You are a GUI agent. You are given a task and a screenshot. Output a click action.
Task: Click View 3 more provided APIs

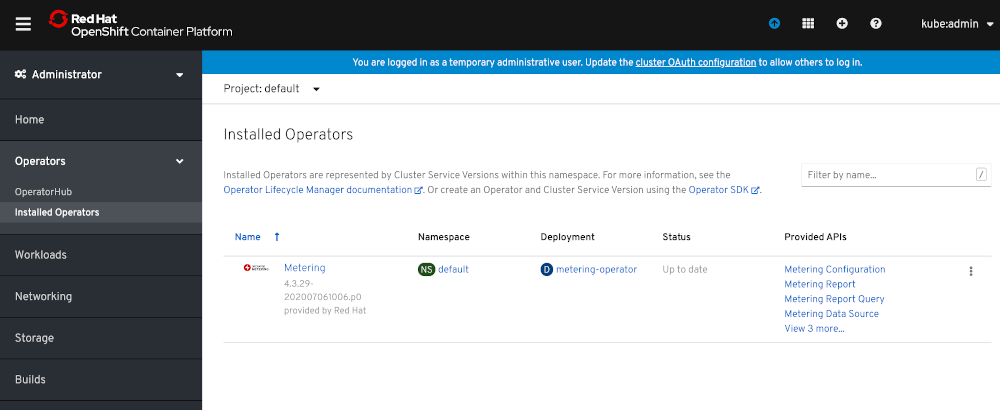(814, 328)
